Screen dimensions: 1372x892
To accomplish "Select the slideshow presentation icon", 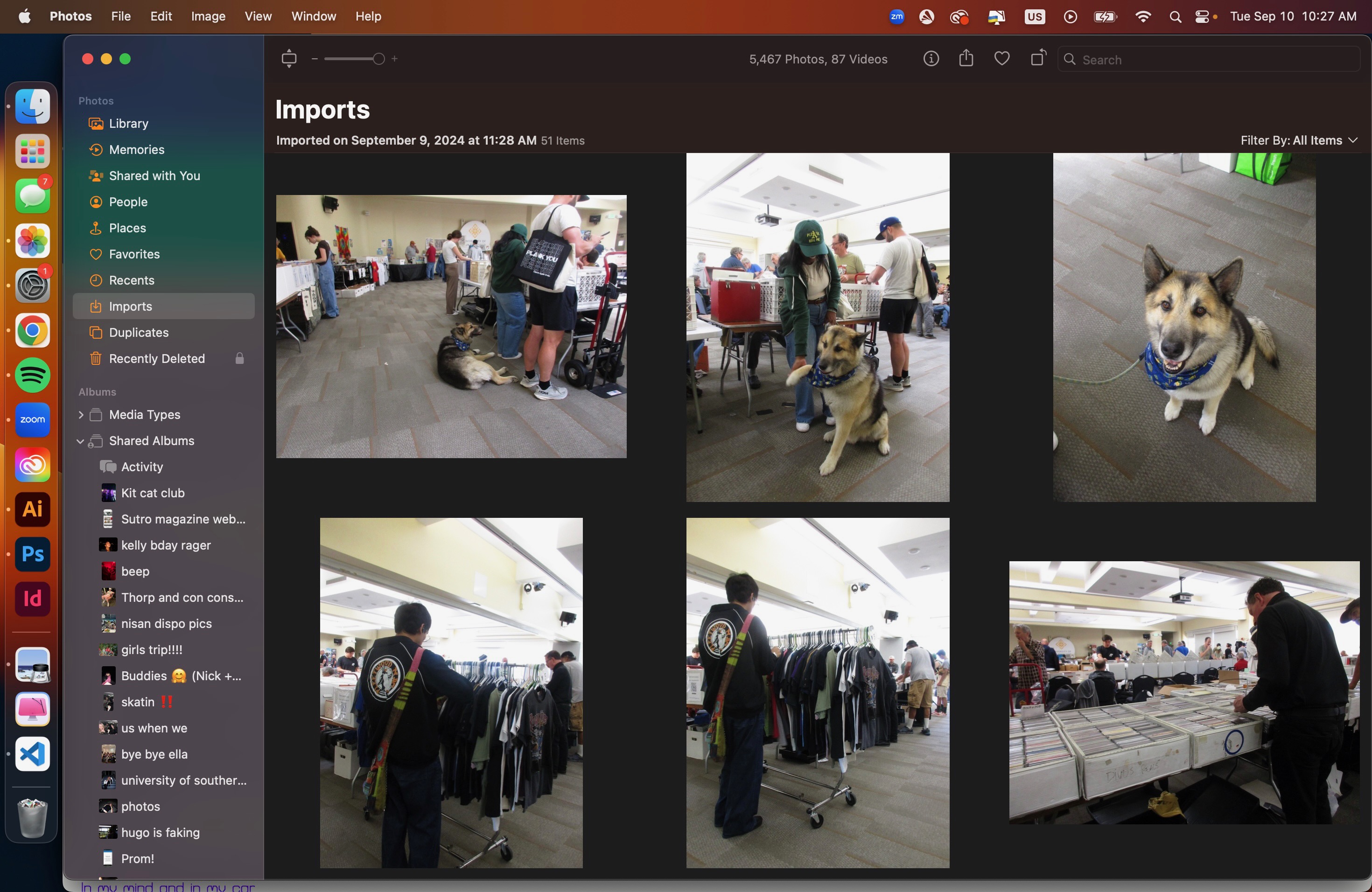I will [289, 59].
